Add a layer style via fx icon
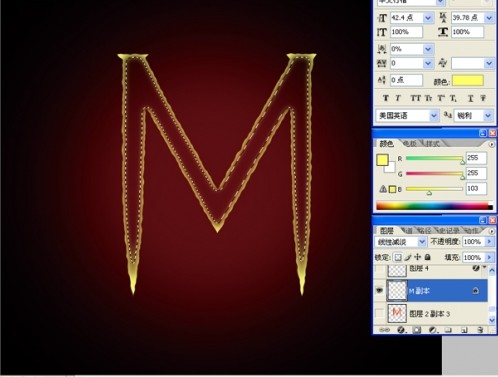The image size is (498, 377). pos(401,330)
